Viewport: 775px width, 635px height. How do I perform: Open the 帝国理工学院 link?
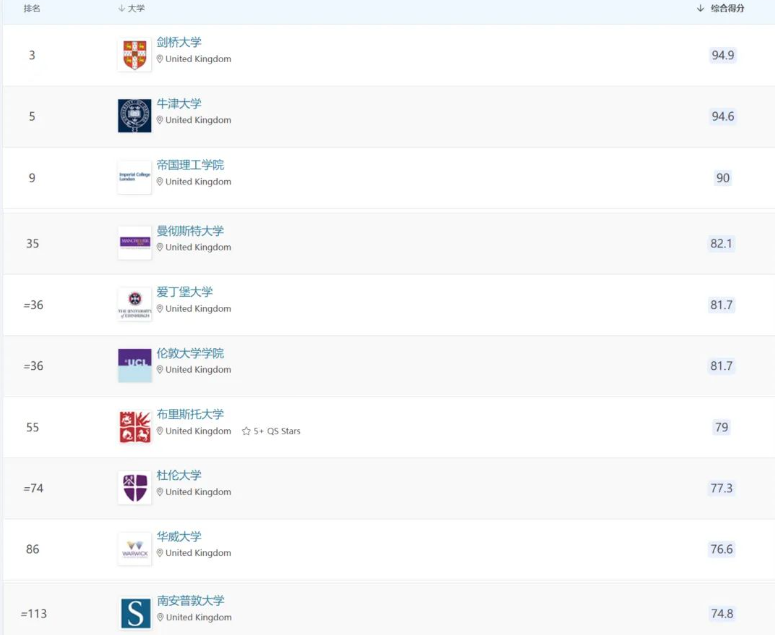click(190, 165)
